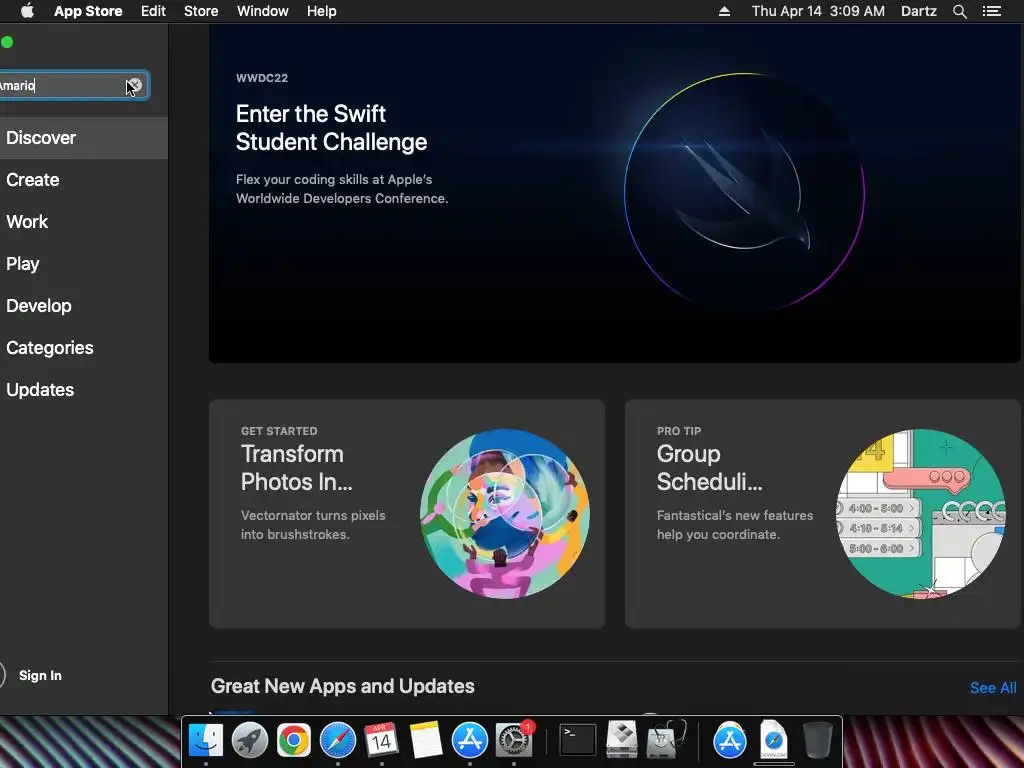
Task: Select Play in the sidebar
Action: [x=84, y=263]
